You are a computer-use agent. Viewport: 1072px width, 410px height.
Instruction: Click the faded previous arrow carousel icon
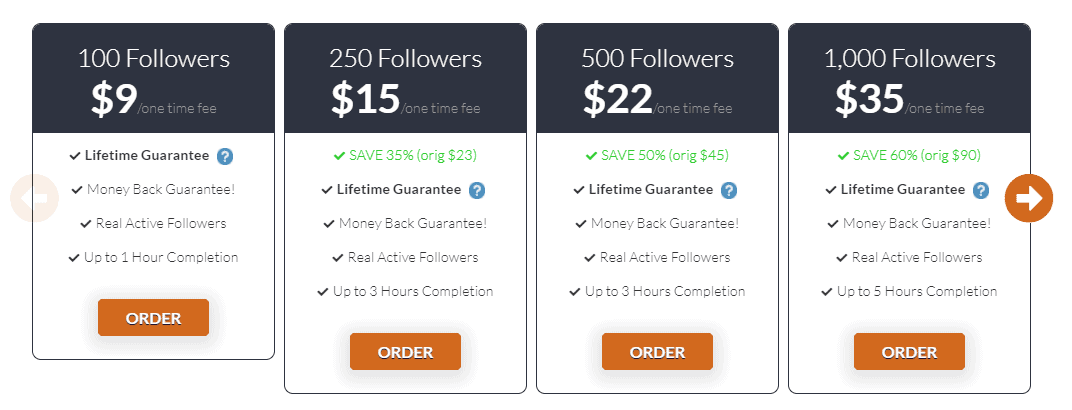coord(34,198)
